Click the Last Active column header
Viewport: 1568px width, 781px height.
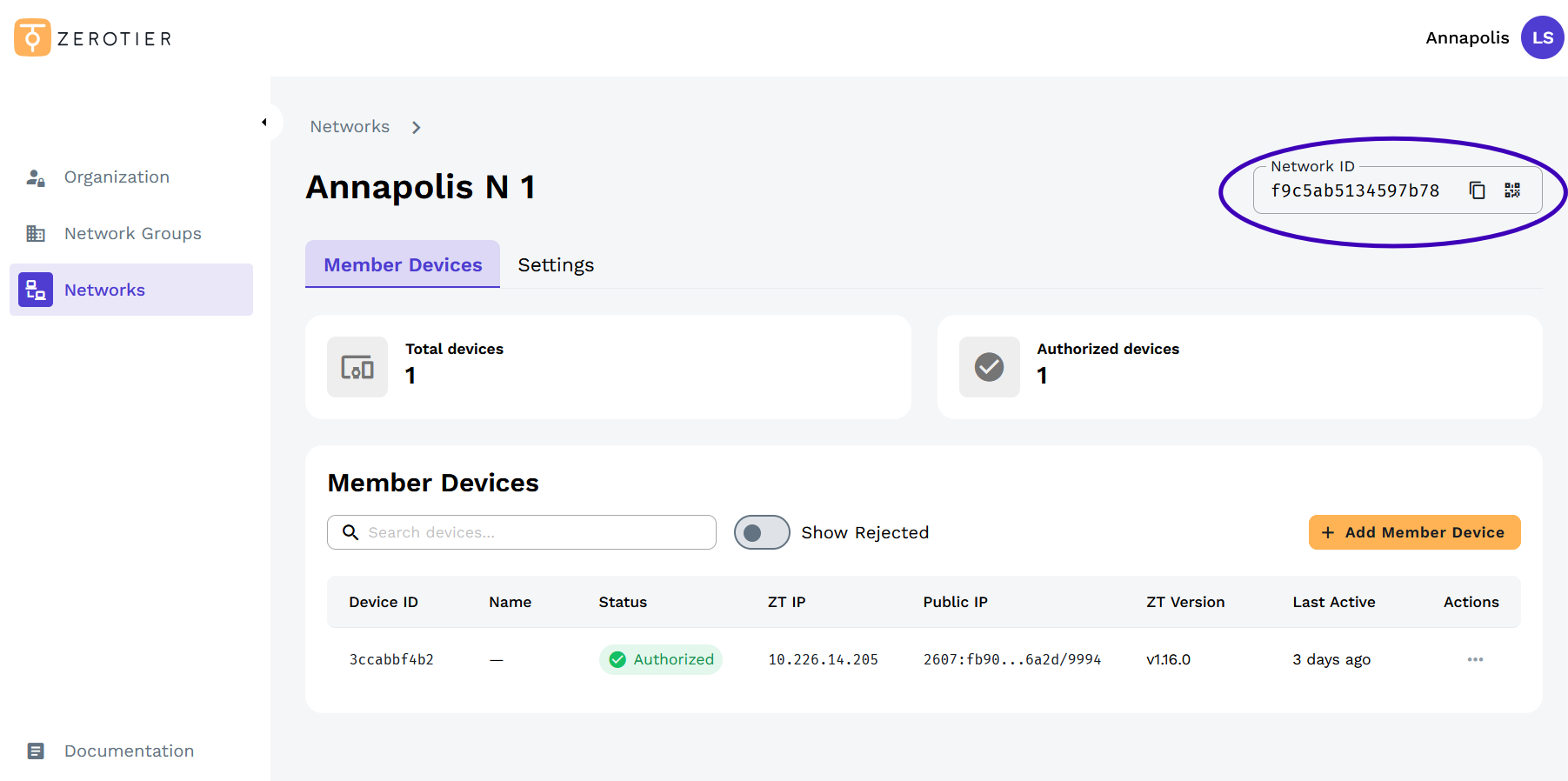[x=1334, y=602]
